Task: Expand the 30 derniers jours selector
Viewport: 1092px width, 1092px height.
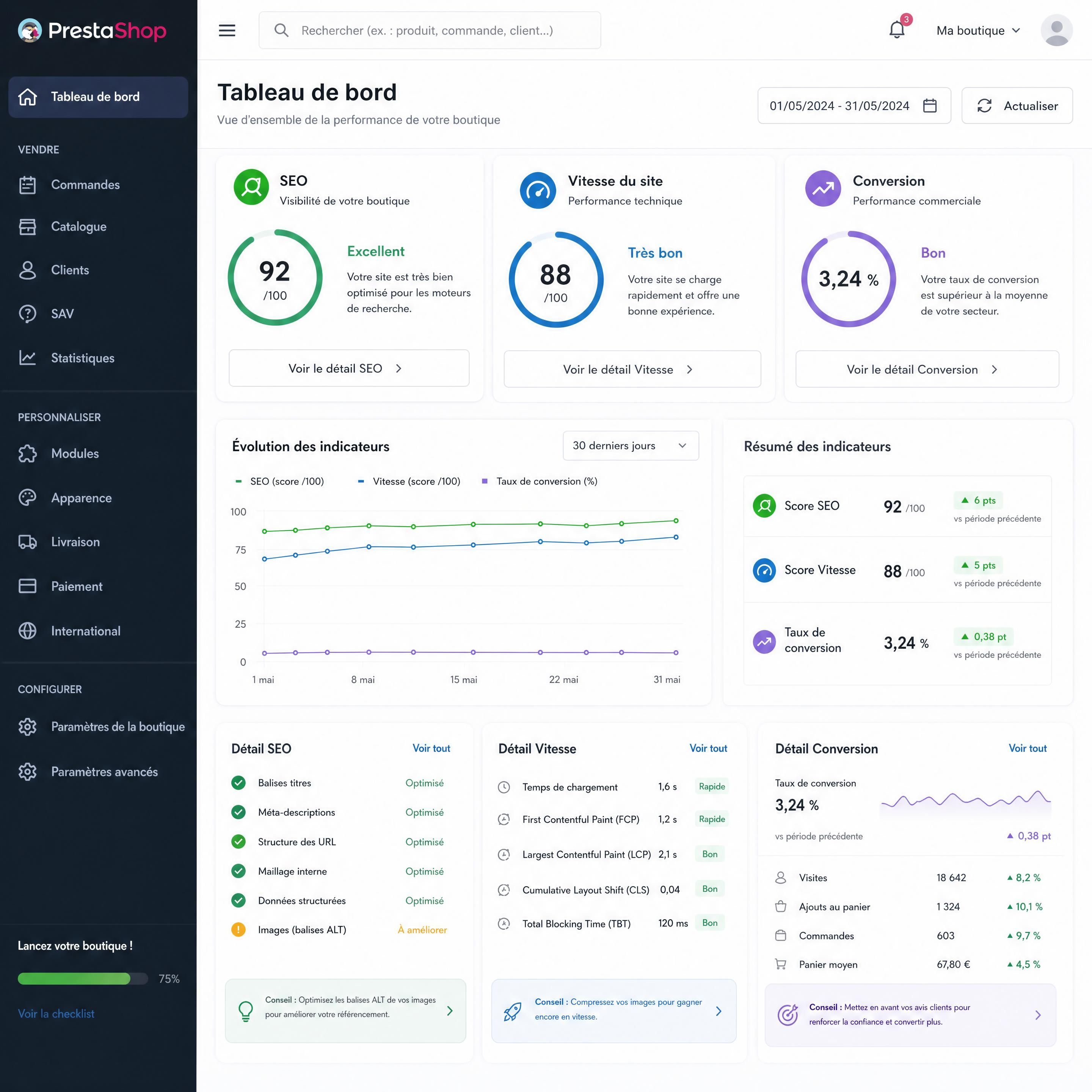Action: click(x=631, y=446)
